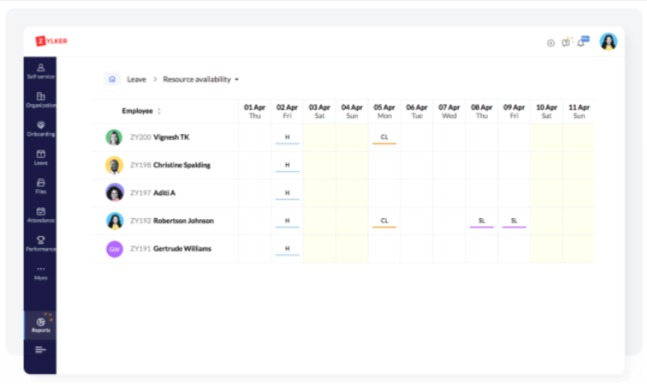Image resolution: width=647 pixels, height=384 pixels.
Task: Click Robertson Johnson's avatar
Action: click(114, 221)
